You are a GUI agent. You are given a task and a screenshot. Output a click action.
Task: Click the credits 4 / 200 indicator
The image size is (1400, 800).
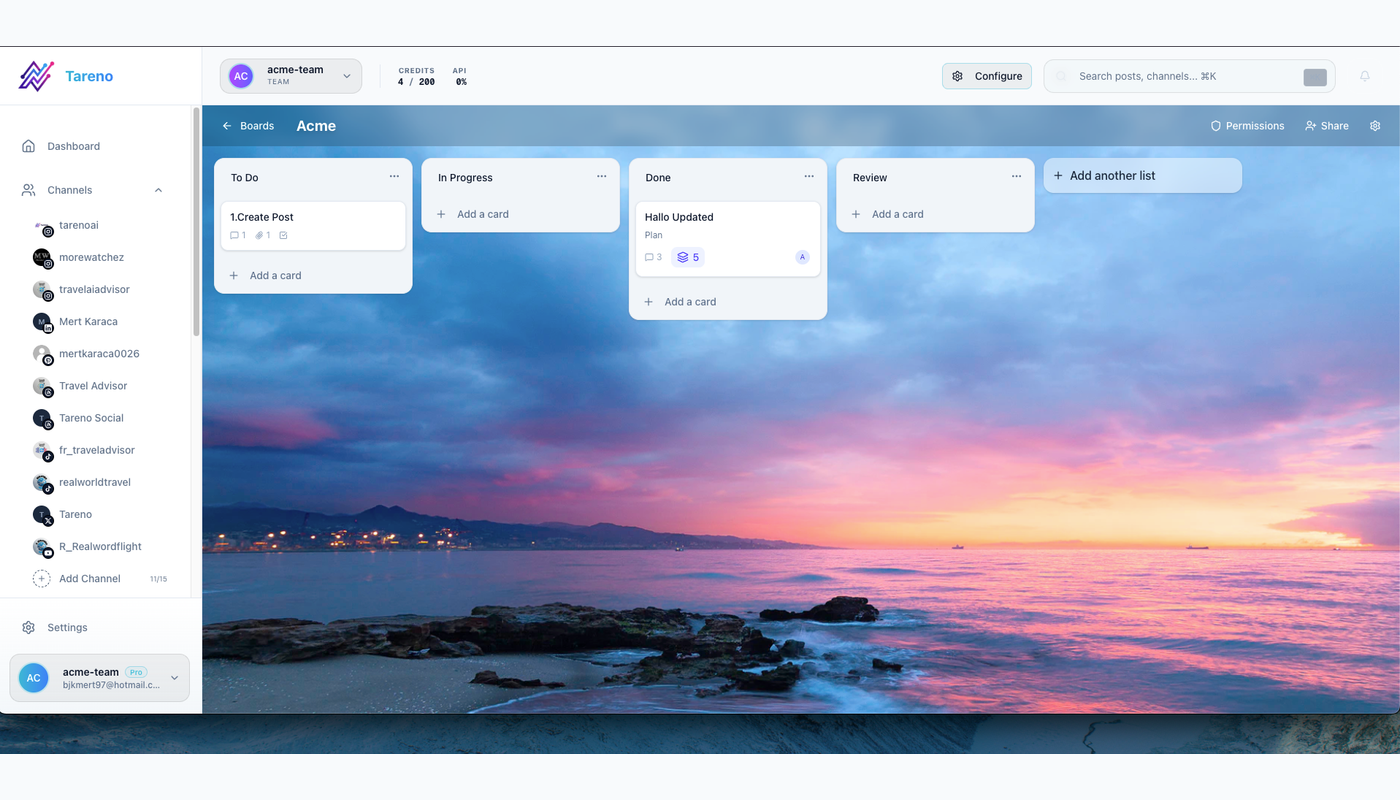416,77
